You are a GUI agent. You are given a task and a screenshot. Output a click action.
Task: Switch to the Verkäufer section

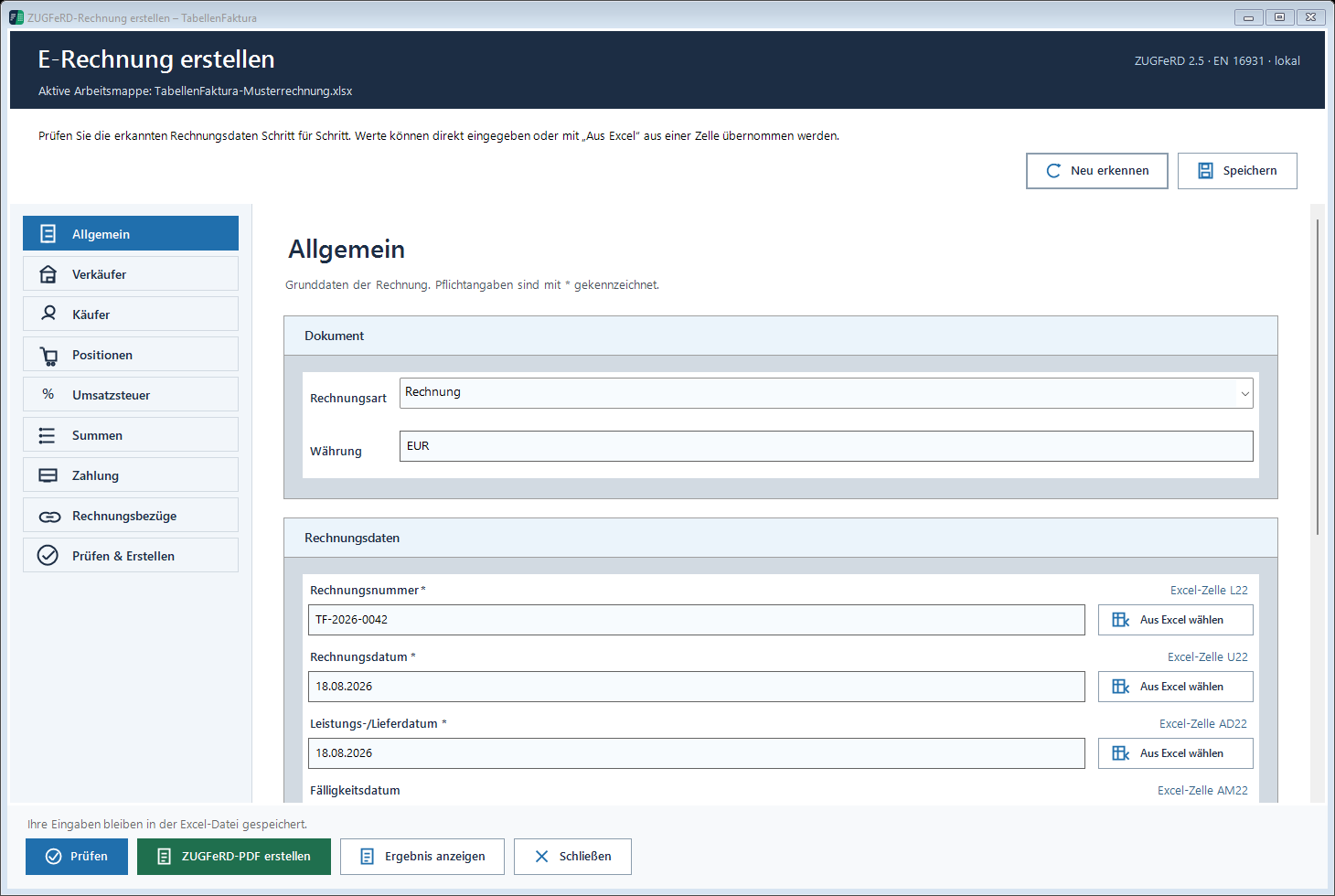click(x=131, y=273)
